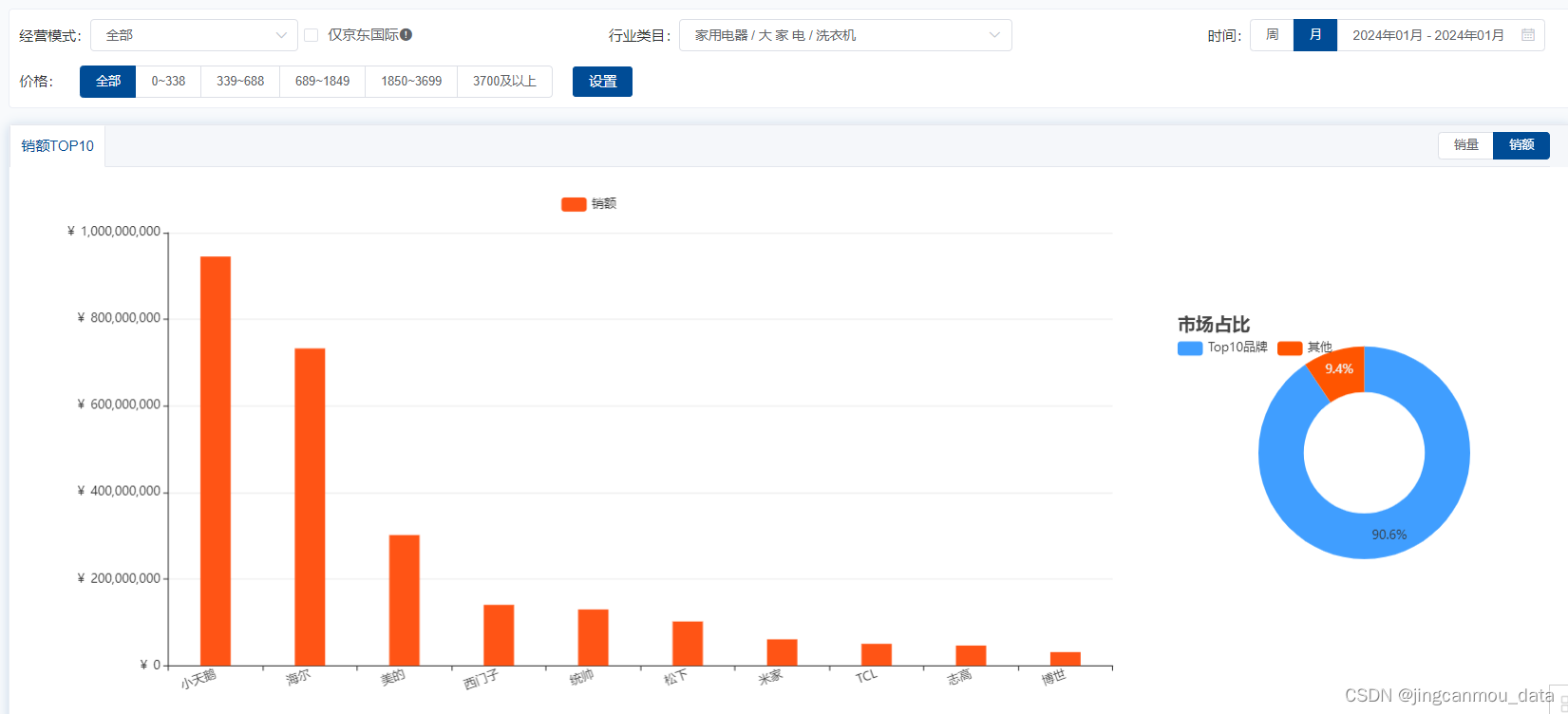Click the 米家 bar in the chart
The height and width of the screenshot is (714, 1568).
click(783, 652)
